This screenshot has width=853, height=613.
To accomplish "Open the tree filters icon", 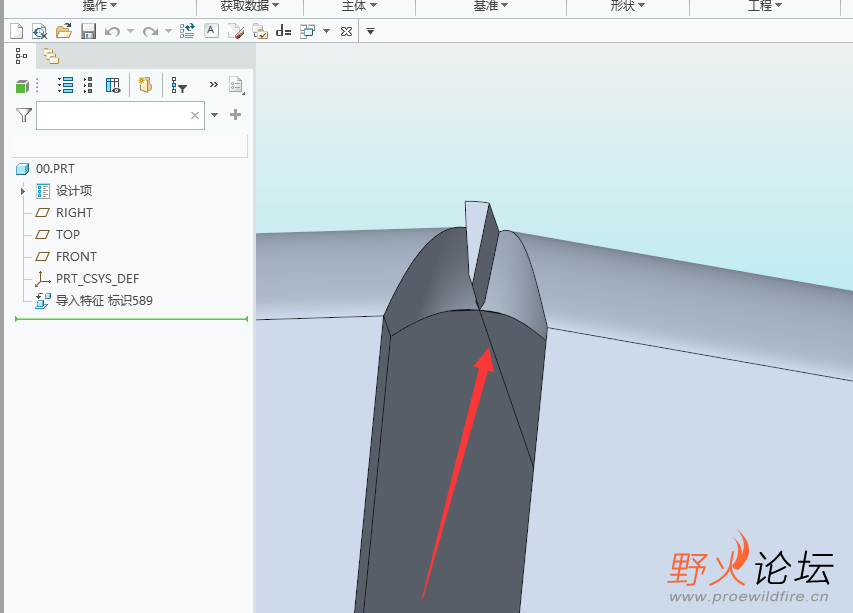I will pyautogui.click(x=179, y=85).
